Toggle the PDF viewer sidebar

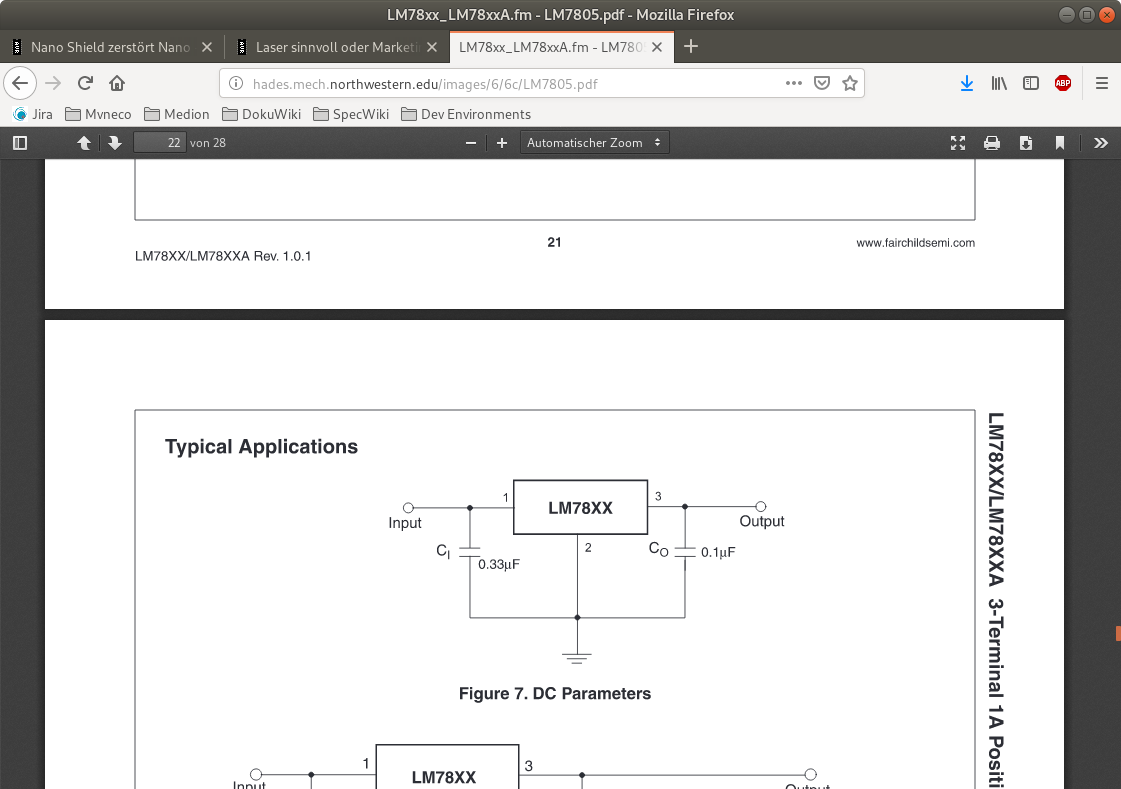(20, 143)
